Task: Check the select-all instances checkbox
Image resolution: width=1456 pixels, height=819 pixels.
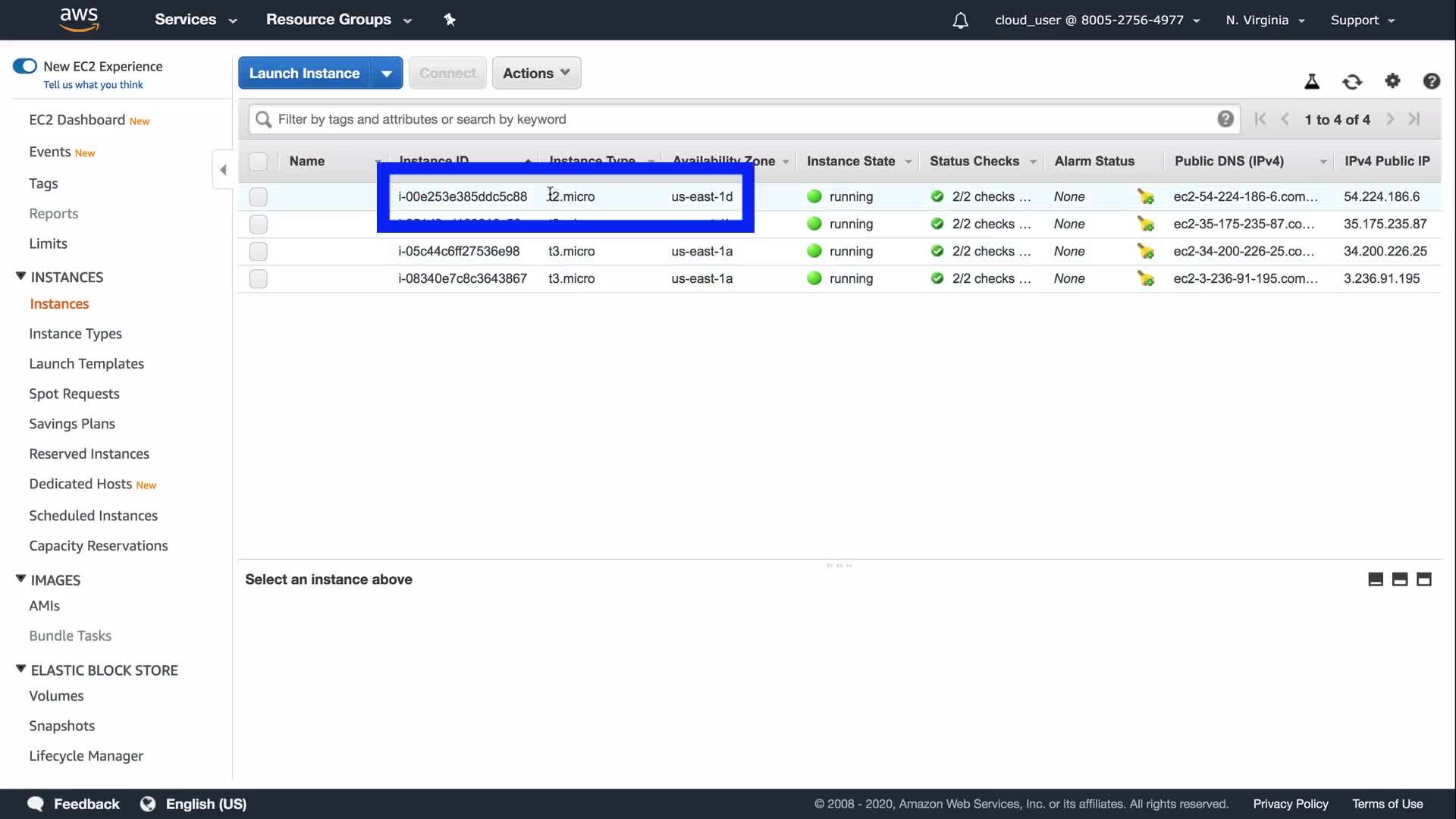Action: (x=258, y=162)
